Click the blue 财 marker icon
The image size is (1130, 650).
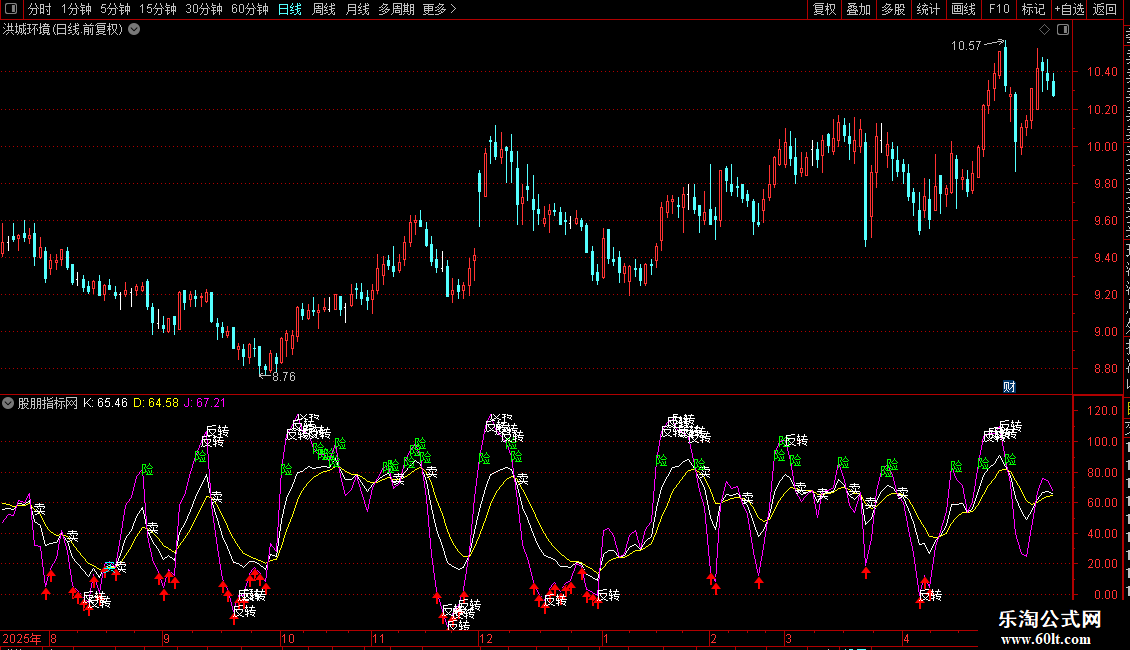(1009, 387)
